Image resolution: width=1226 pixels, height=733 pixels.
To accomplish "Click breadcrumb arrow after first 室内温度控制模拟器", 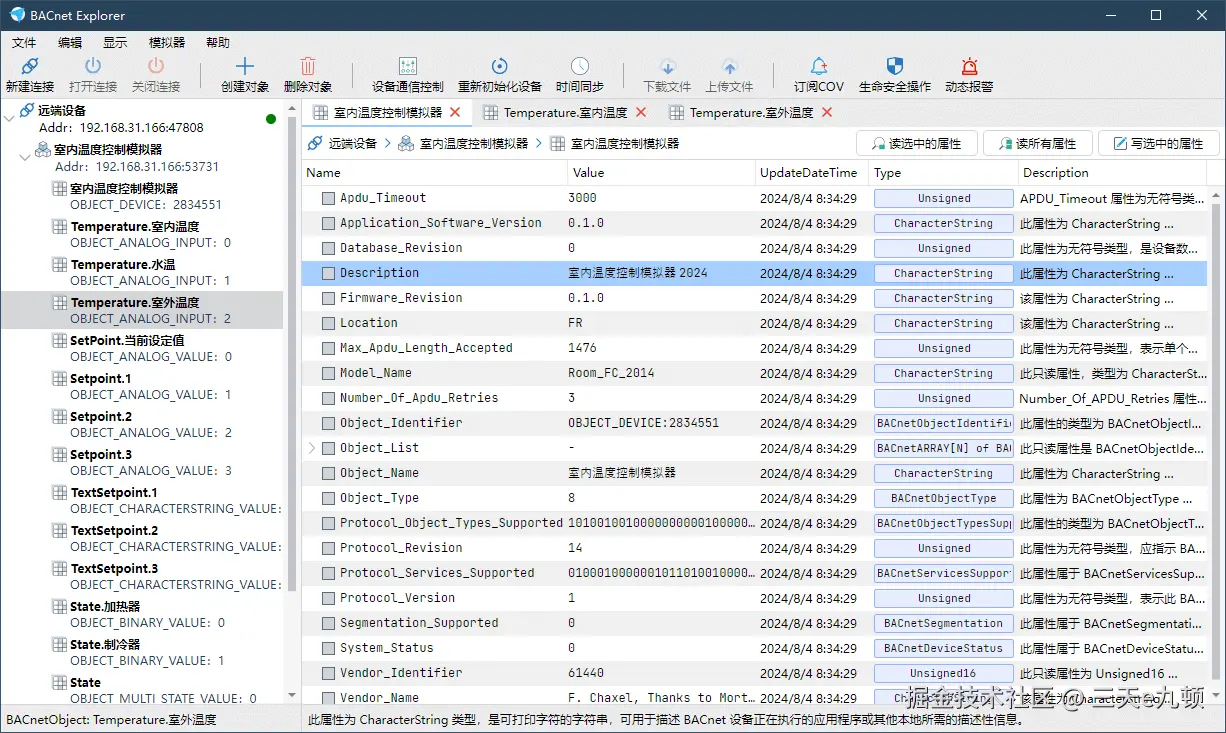I will point(538,143).
